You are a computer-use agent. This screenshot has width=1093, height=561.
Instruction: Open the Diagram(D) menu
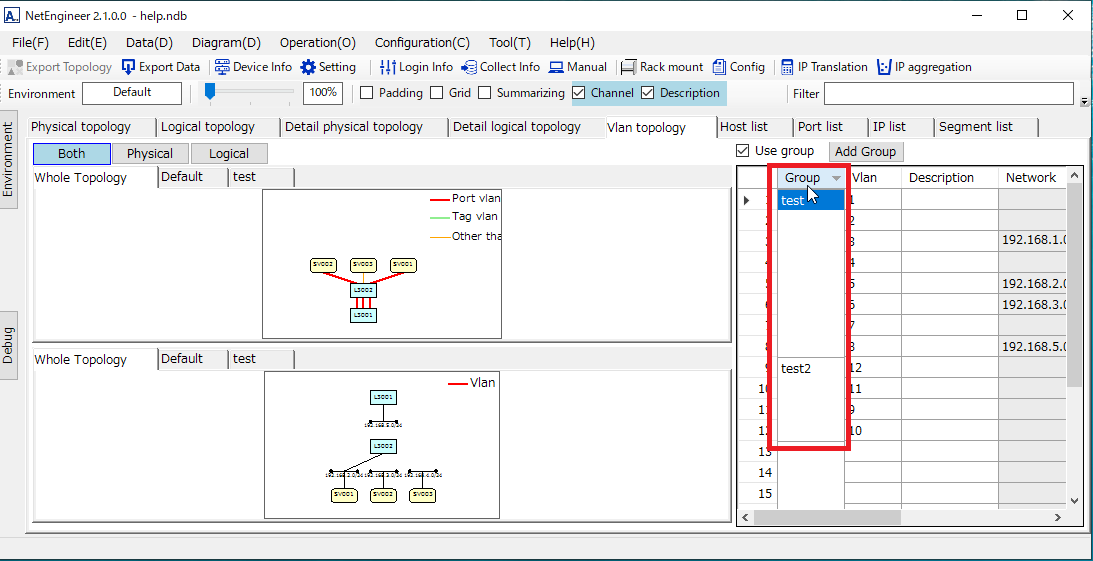[226, 42]
